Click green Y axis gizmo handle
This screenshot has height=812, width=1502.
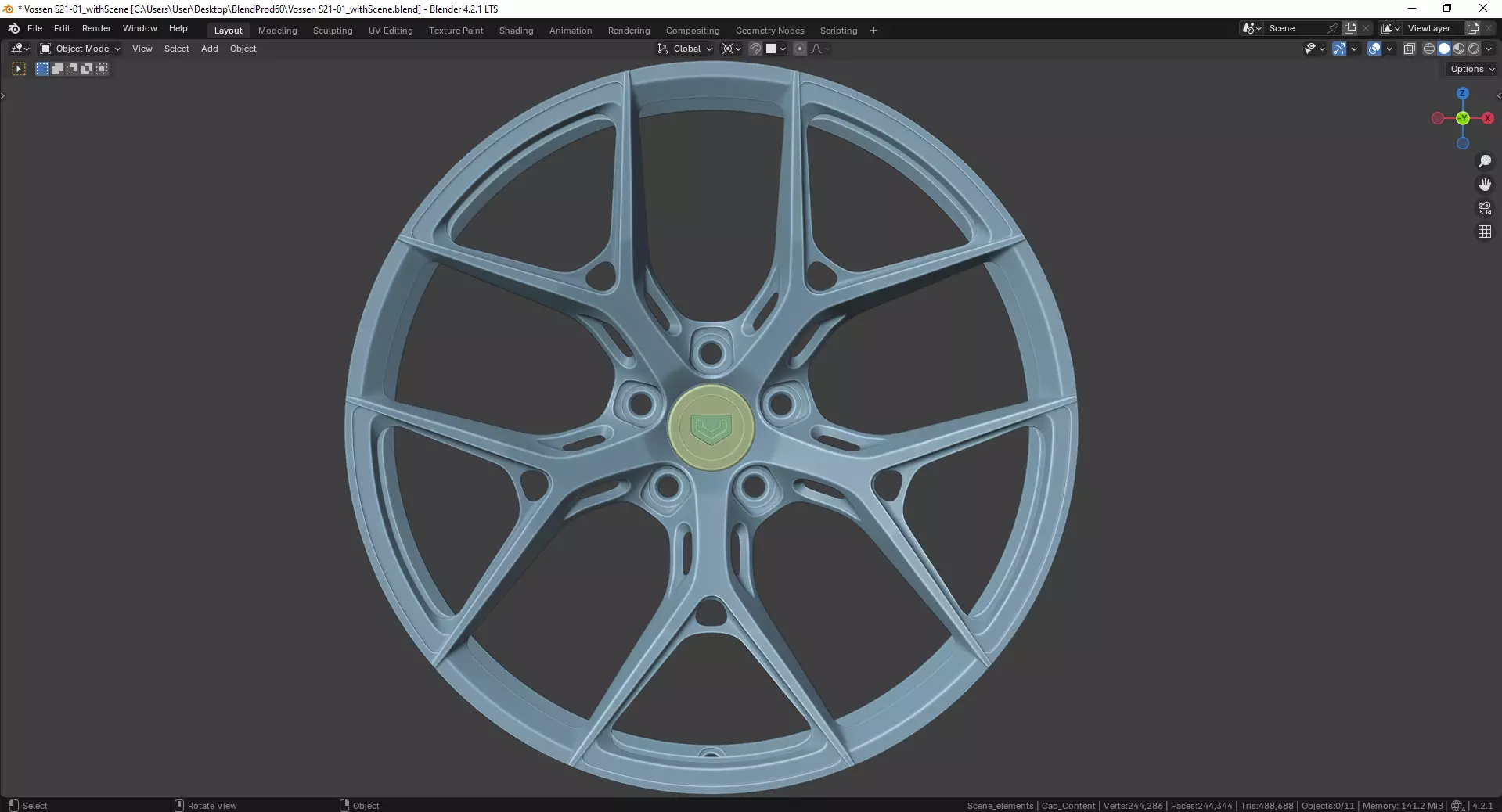pos(1463,118)
